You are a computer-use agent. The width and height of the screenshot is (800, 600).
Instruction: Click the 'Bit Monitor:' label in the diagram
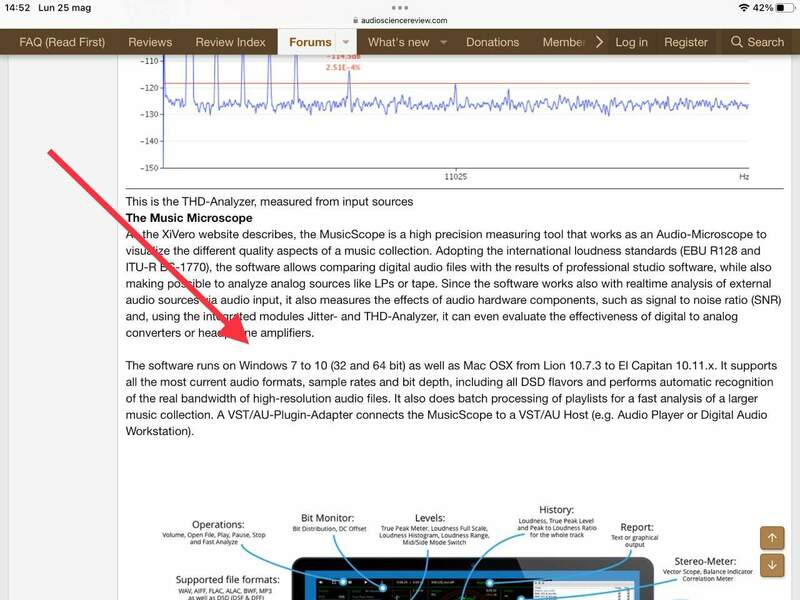(328, 518)
